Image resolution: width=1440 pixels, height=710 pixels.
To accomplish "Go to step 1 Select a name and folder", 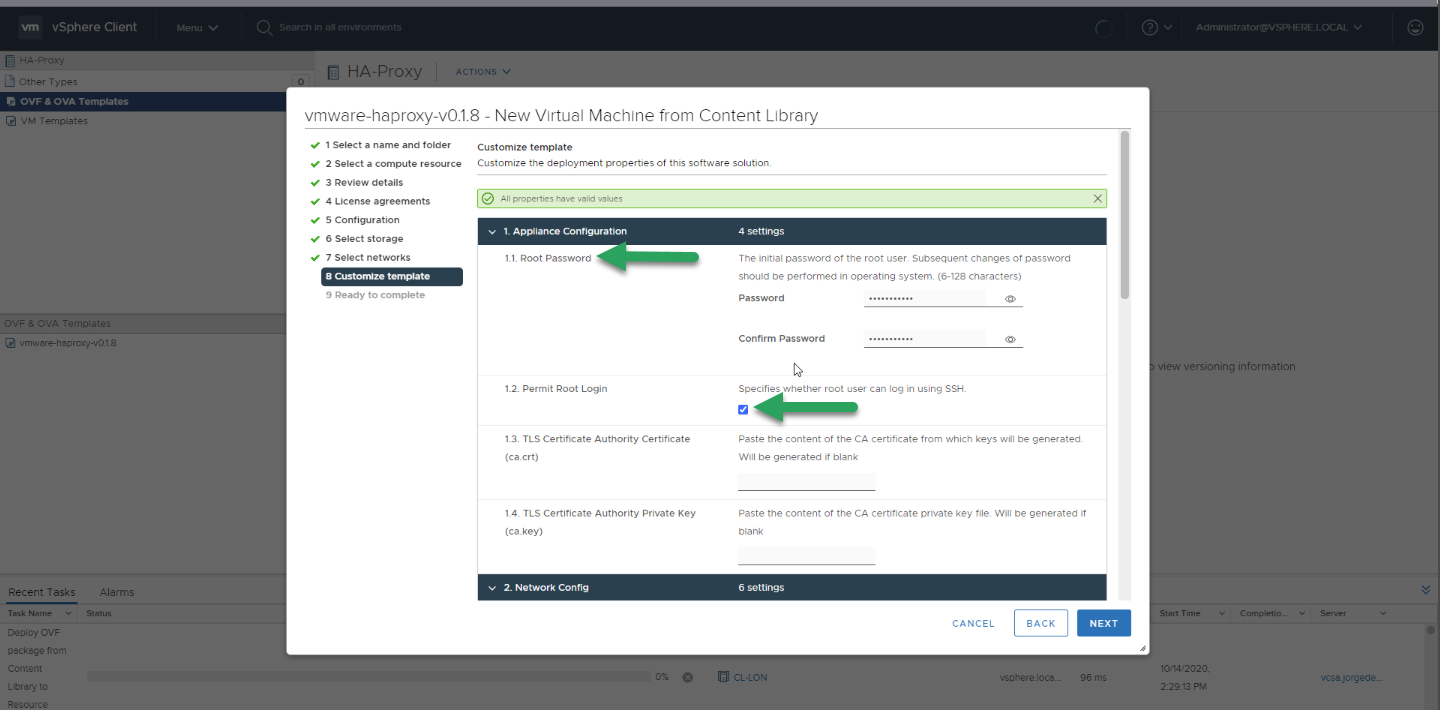I will pyautogui.click(x=388, y=145).
